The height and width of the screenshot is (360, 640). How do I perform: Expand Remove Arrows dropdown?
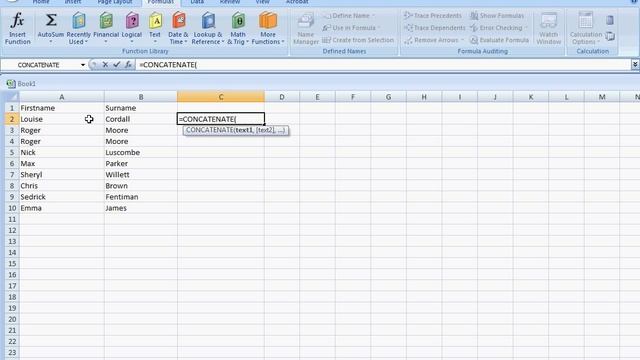click(x=462, y=40)
